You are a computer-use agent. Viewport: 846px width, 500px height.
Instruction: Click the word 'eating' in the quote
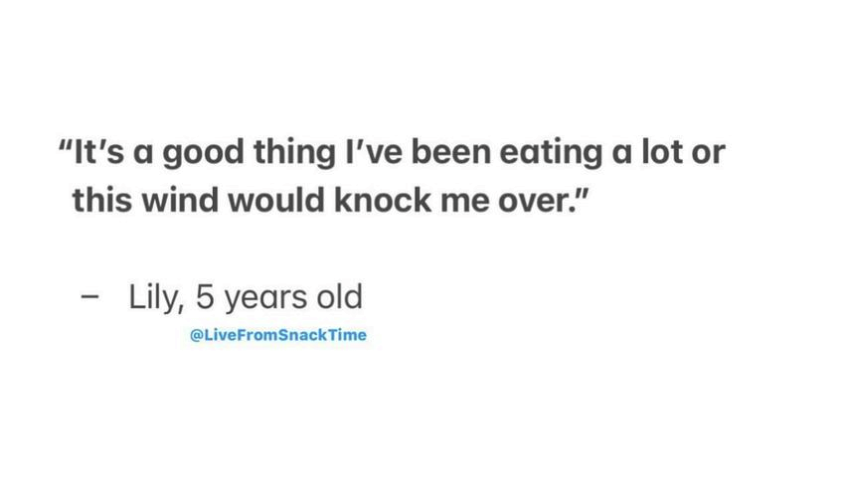pyautogui.click(x=550, y=154)
